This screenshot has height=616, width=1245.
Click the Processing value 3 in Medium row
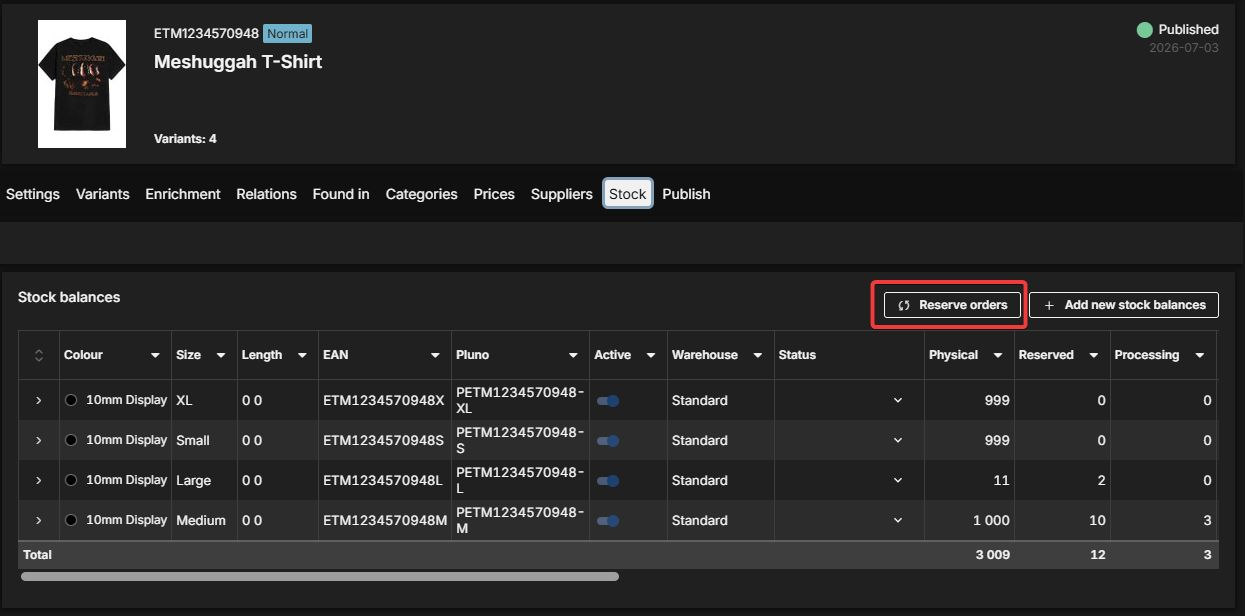click(x=1207, y=520)
